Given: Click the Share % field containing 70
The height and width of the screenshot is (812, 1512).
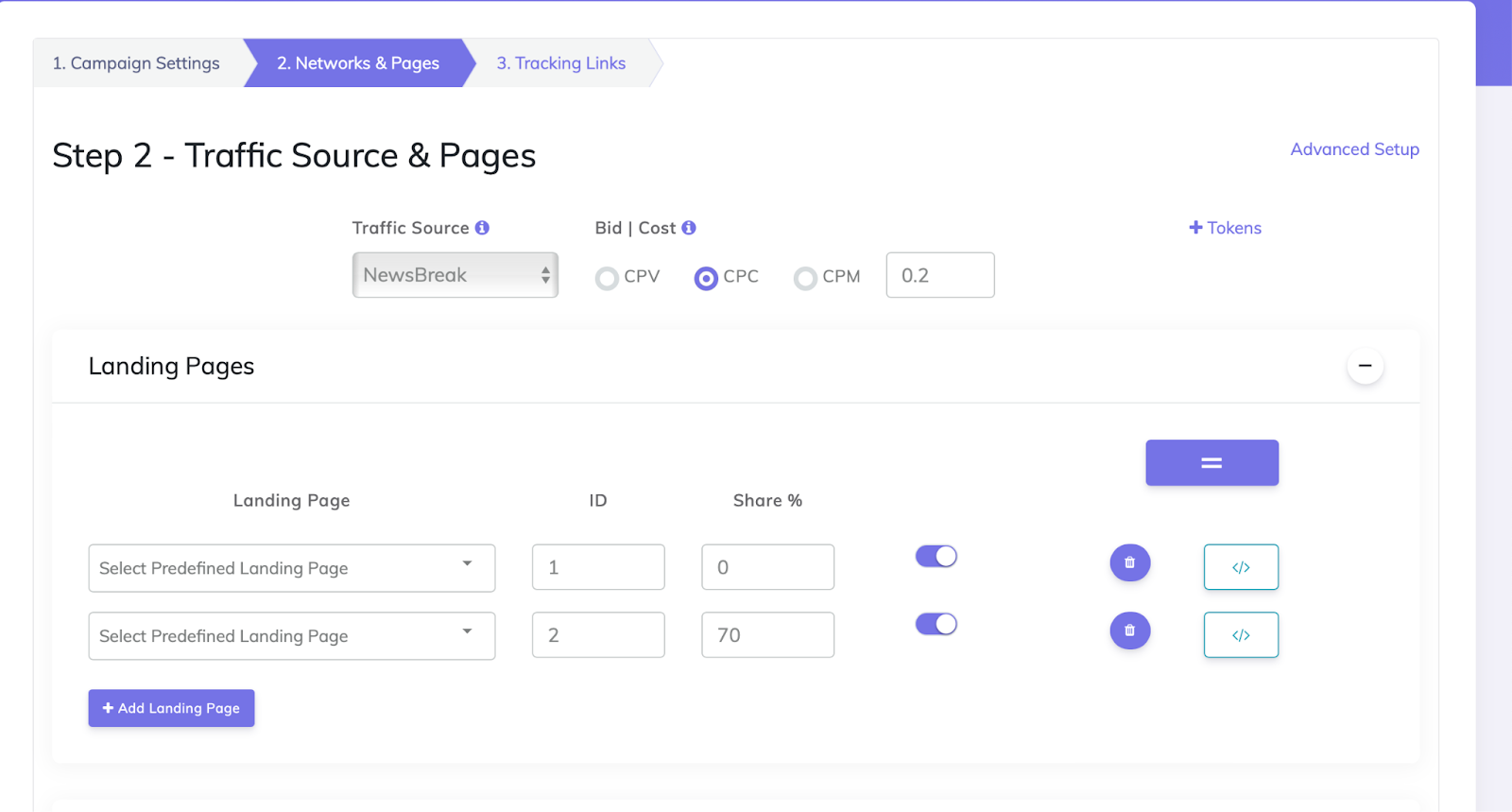Looking at the screenshot, I should pos(768,635).
